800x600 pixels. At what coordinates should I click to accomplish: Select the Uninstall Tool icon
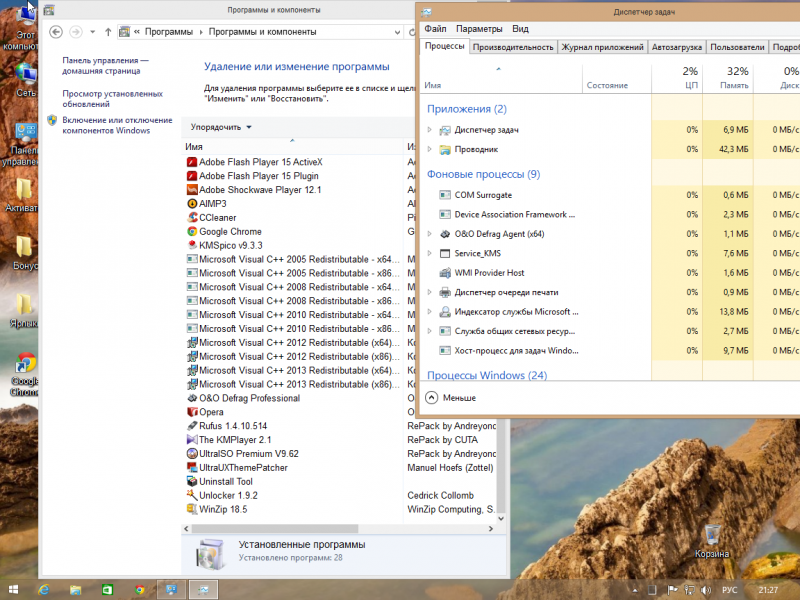pos(192,481)
